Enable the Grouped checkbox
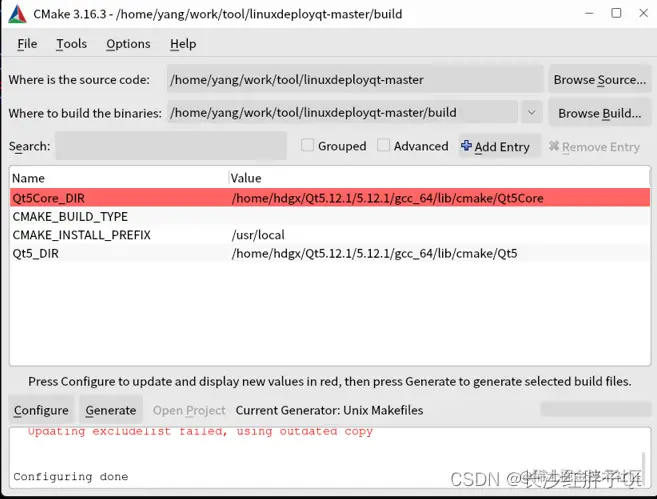 click(307, 145)
